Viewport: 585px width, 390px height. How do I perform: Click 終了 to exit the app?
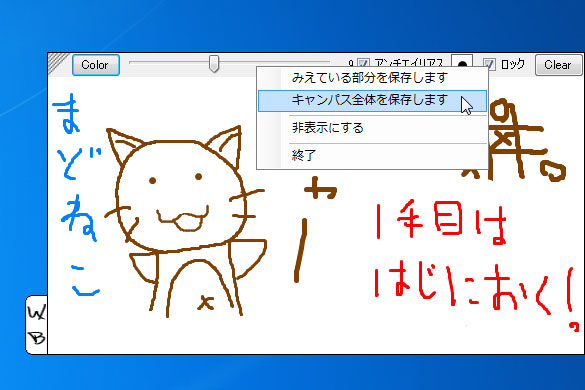coord(372,155)
